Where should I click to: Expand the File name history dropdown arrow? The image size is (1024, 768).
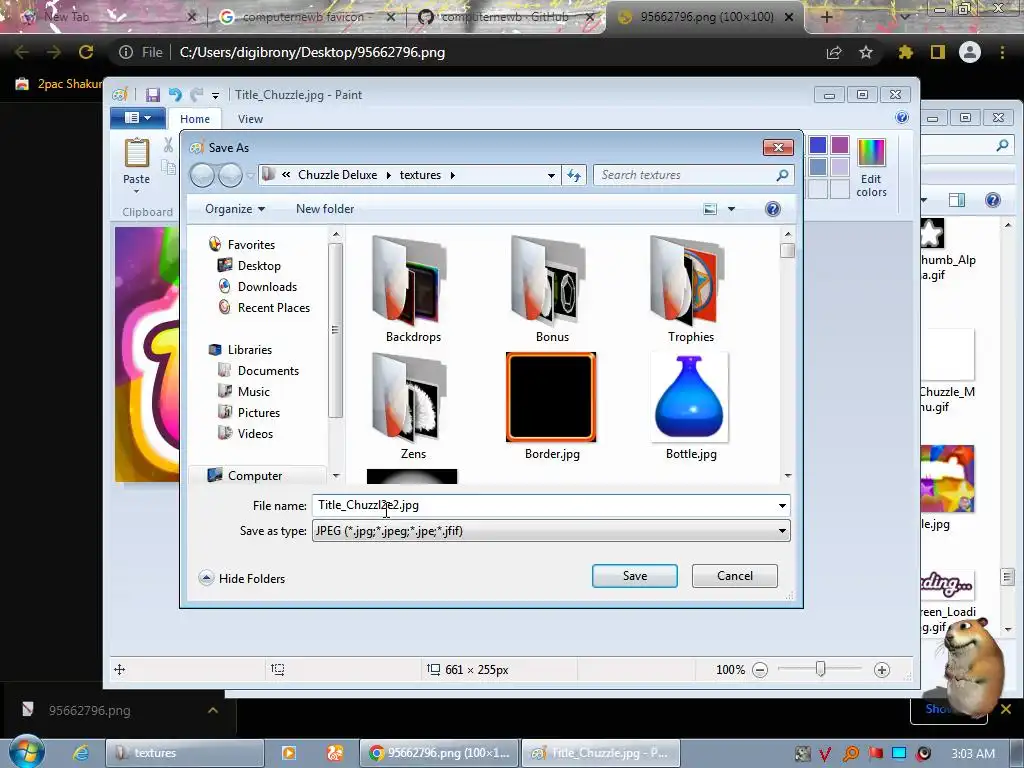tap(782, 505)
